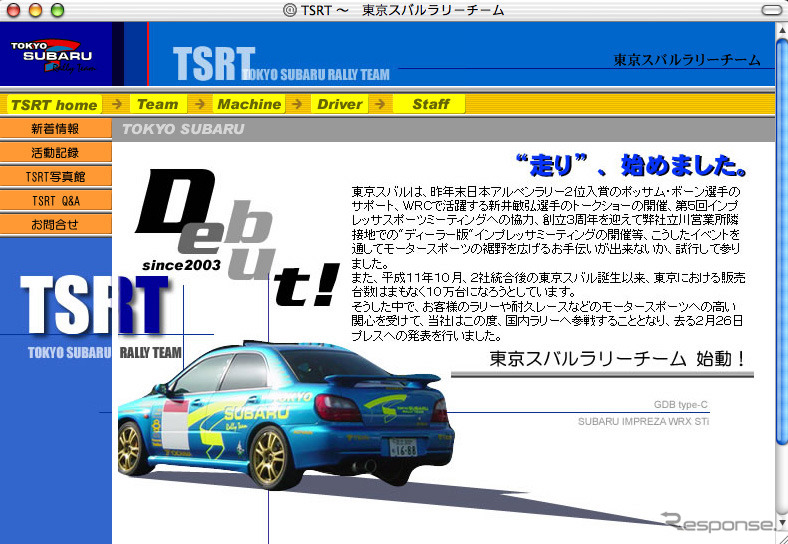Click the "走り"、始めました。 headline
Image resolution: width=788 pixels, height=544 pixels.
pyautogui.click(x=631, y=165)
